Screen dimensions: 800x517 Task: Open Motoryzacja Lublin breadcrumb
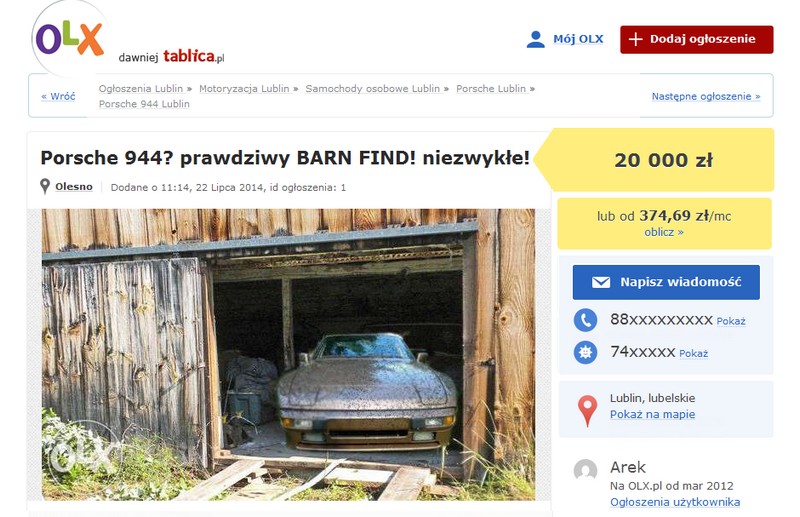[248, 89]
